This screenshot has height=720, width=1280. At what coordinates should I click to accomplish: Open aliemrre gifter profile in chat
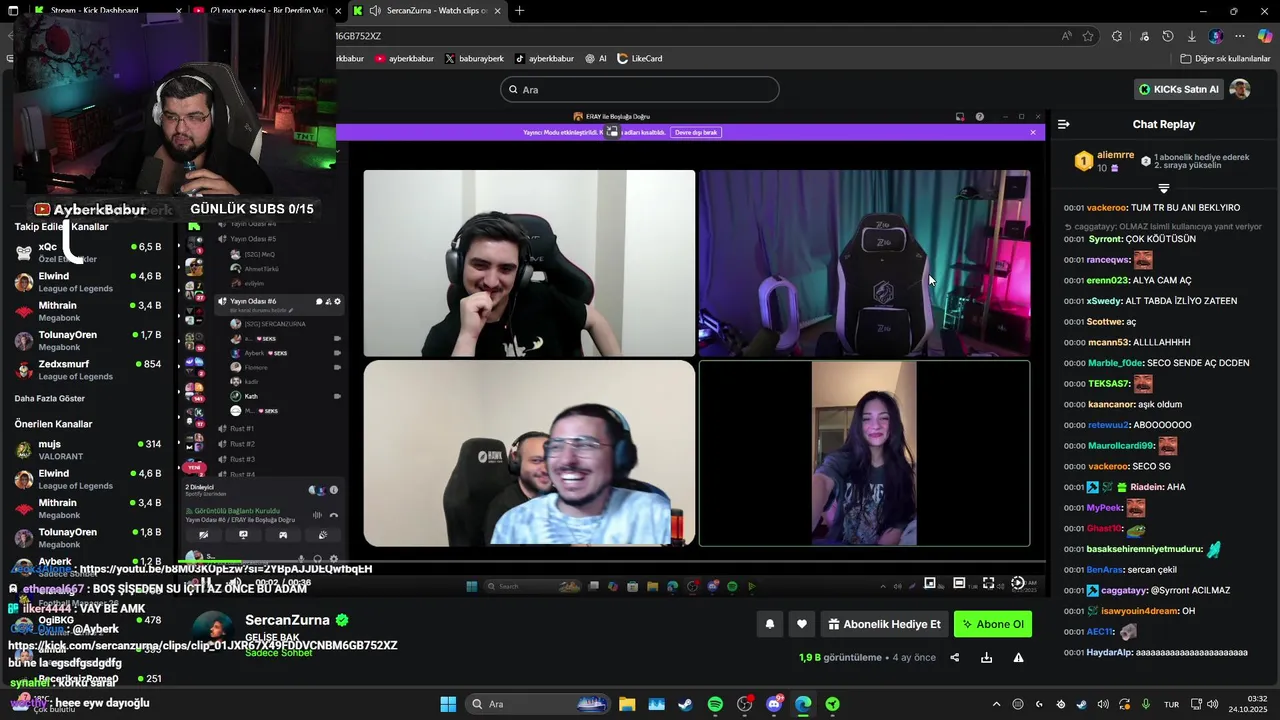(x=1115, y=155)
